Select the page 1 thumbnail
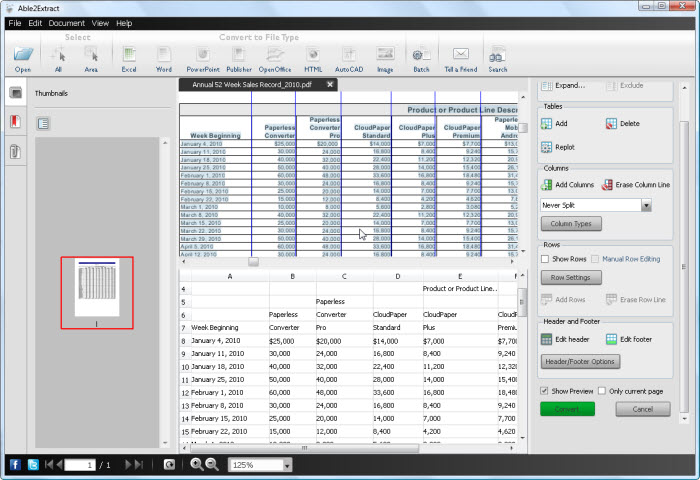This screenshot has height=480, width=700. pyautogui.click(x=97, y=292)
